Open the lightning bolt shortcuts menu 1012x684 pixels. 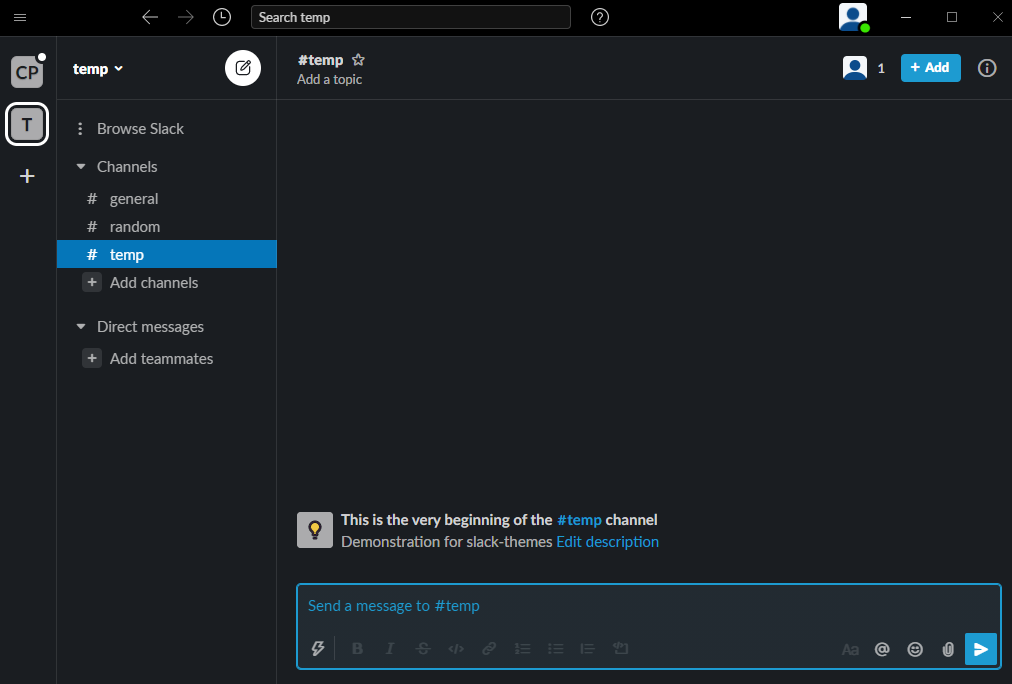click(318, 649)
